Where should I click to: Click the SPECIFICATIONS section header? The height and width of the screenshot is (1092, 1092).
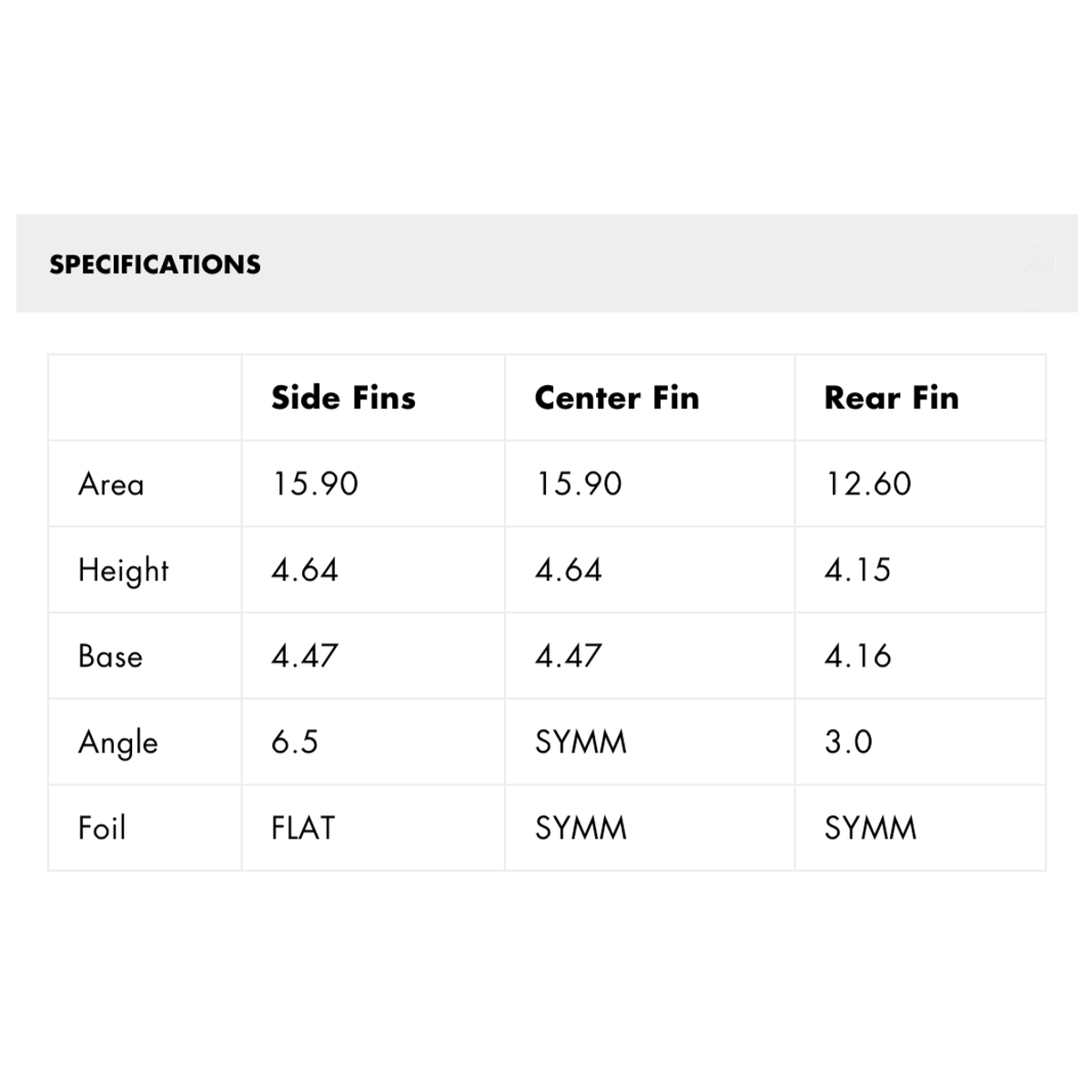155,265
